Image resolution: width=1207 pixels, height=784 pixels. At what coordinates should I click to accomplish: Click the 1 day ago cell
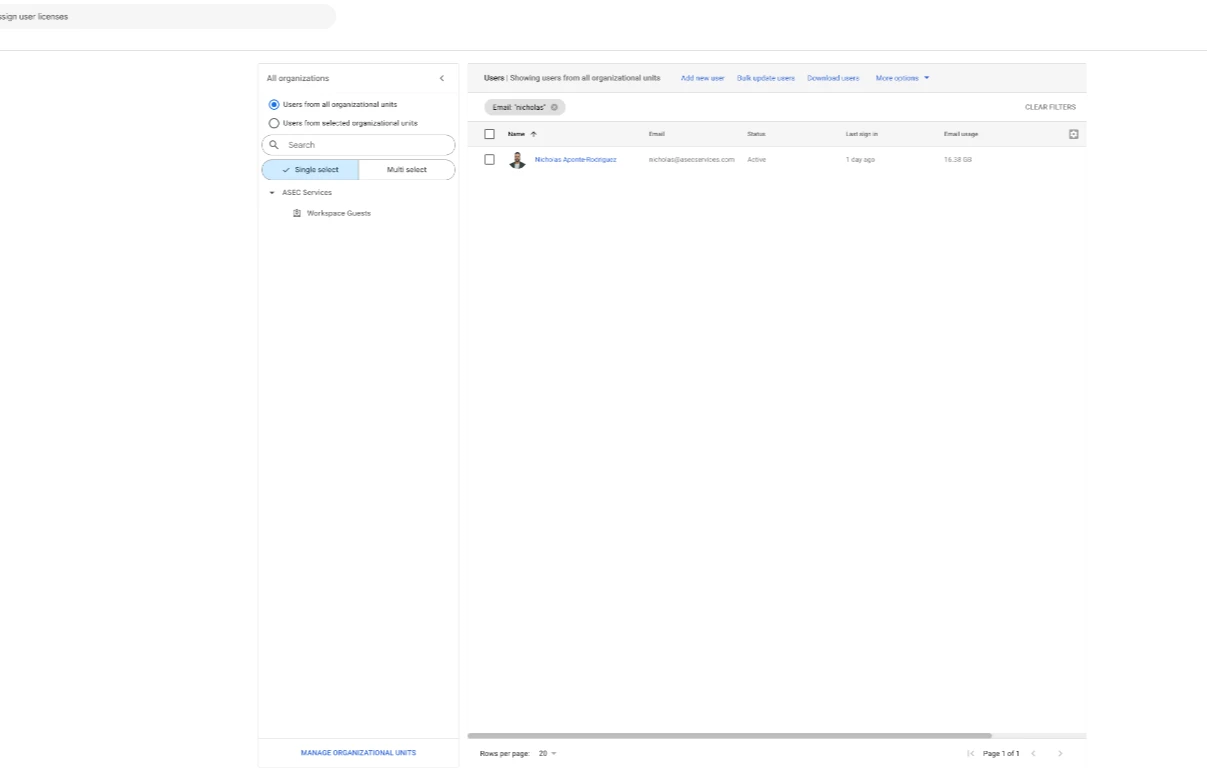click(860, 160)
